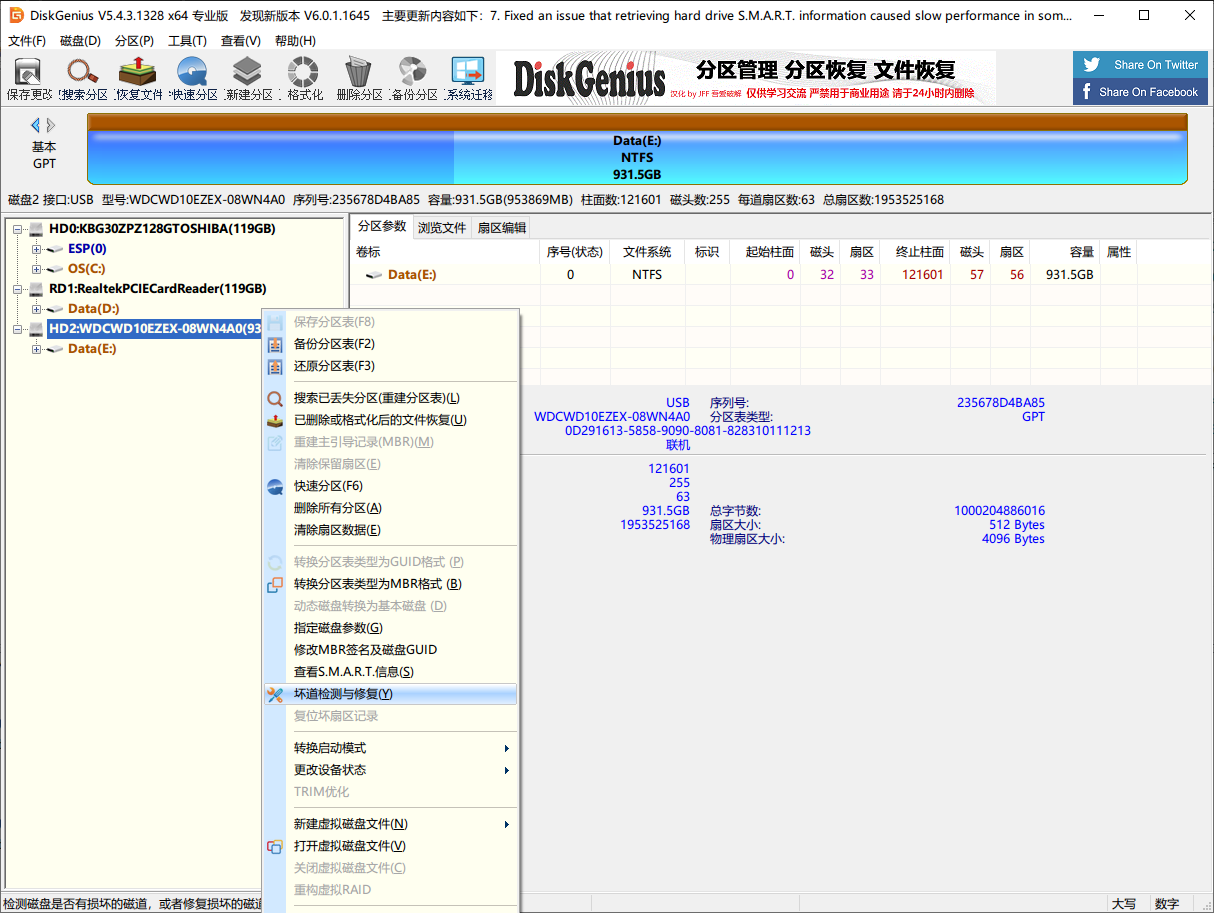Open the 分区(P) menu
Viewport: 1214px width, 913px height.
134,41
